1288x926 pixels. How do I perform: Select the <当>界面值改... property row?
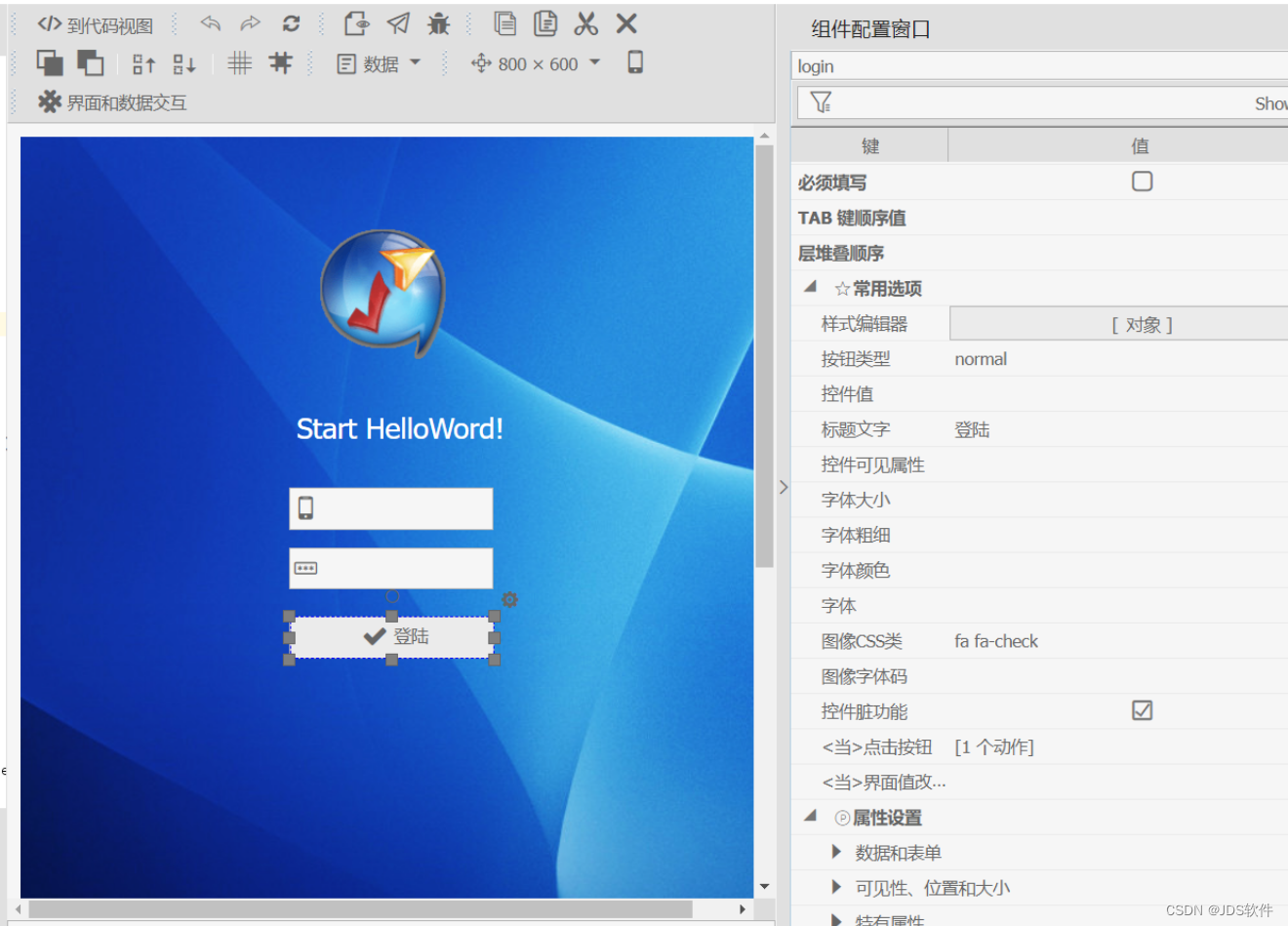tap(1039, 782)
